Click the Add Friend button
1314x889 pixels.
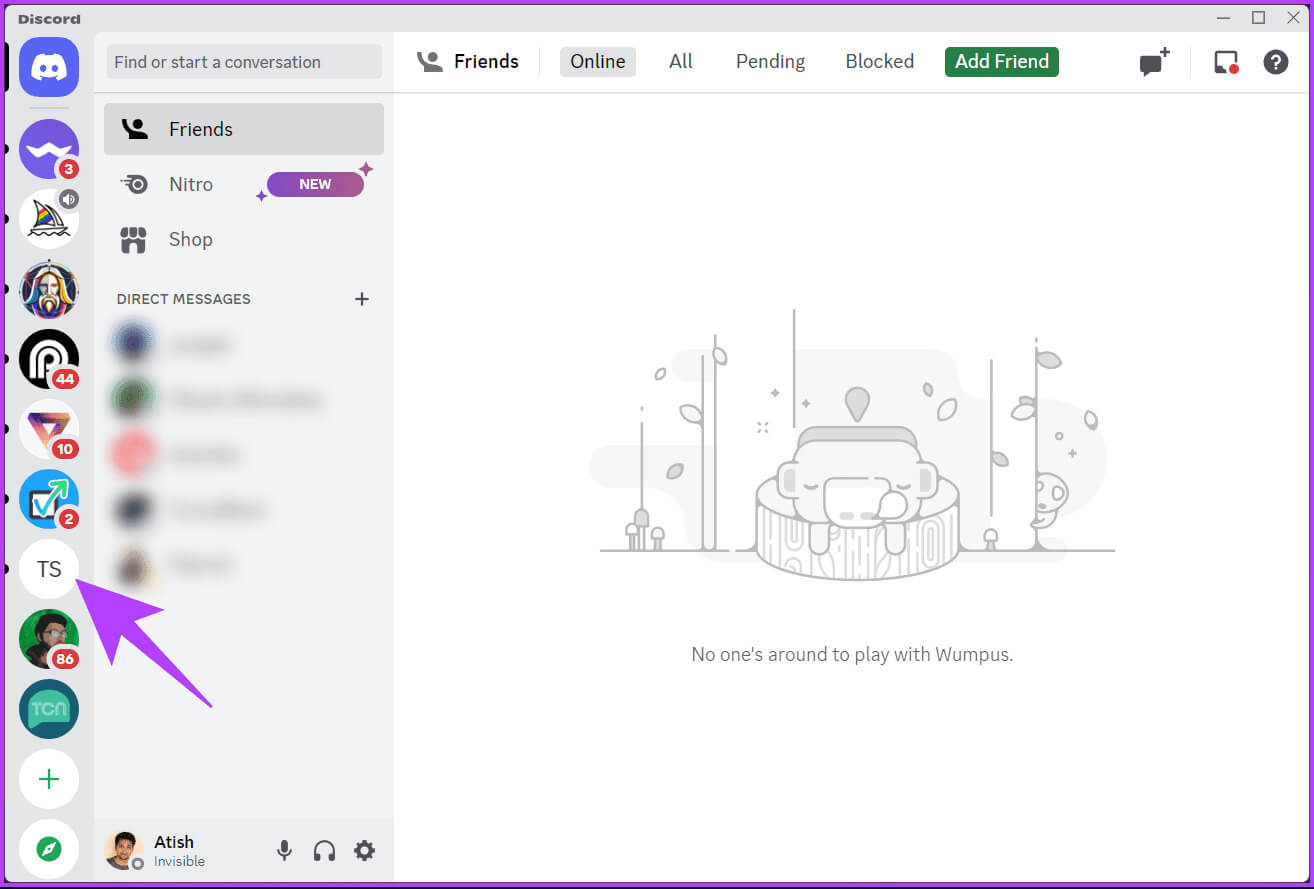[x=1002, y=61]
